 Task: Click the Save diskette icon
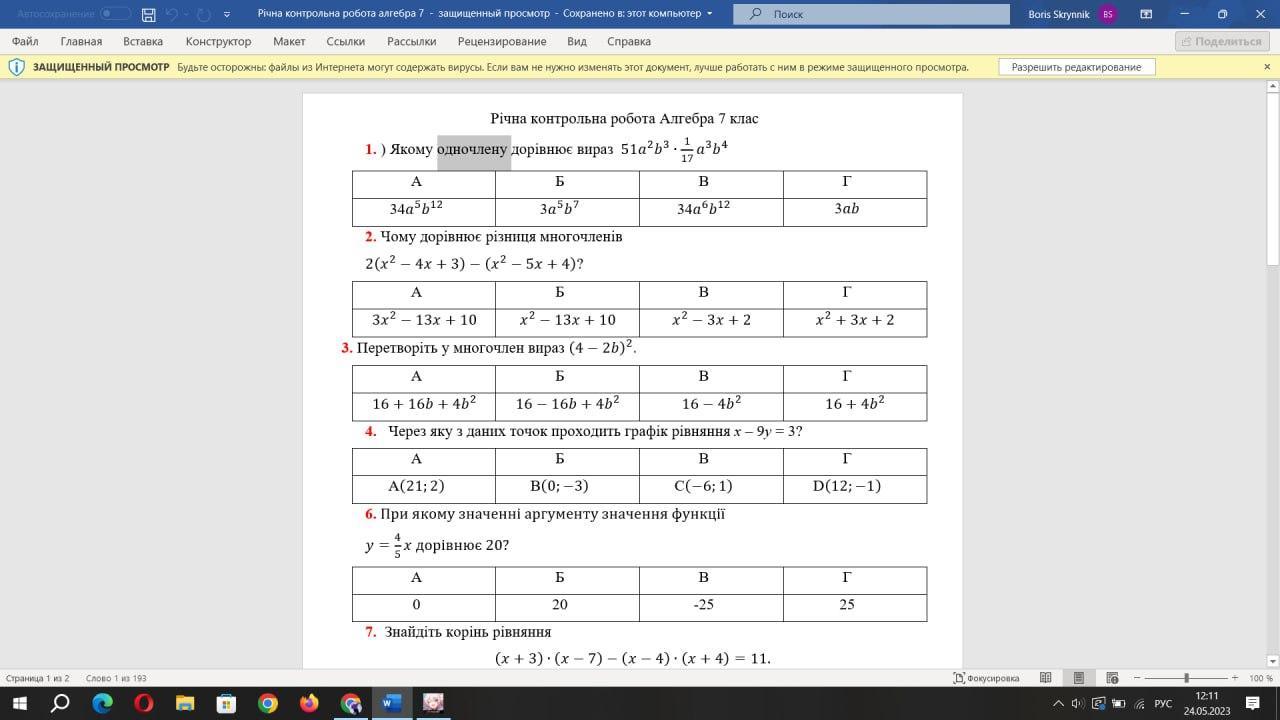(149, 14)
